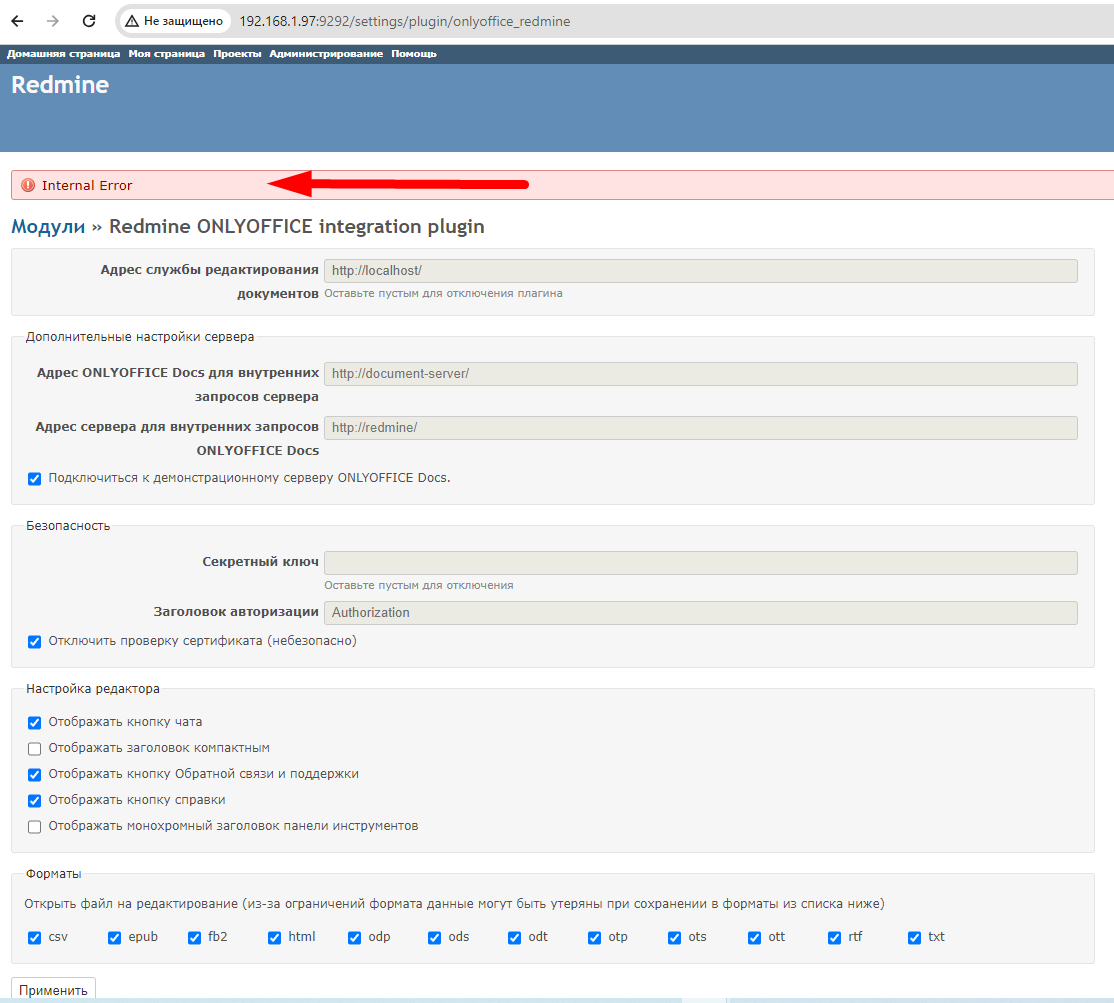Uncheck the odp format checkbox
1114x1003 pixels.
tap(355, 938)
